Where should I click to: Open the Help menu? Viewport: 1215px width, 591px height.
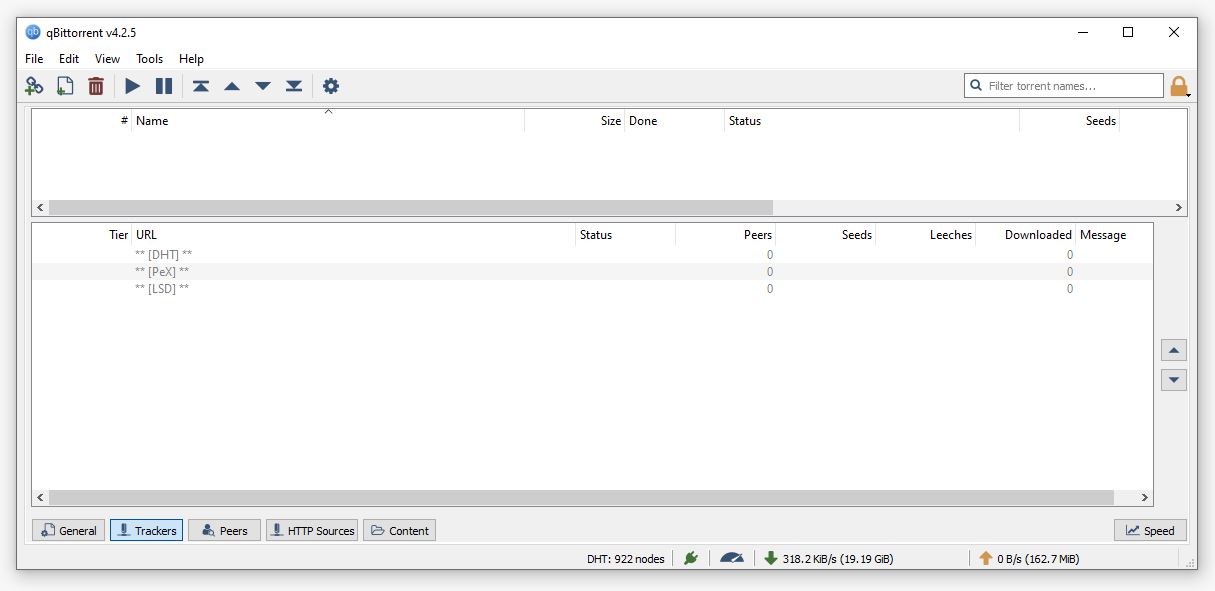coord(191,59)
